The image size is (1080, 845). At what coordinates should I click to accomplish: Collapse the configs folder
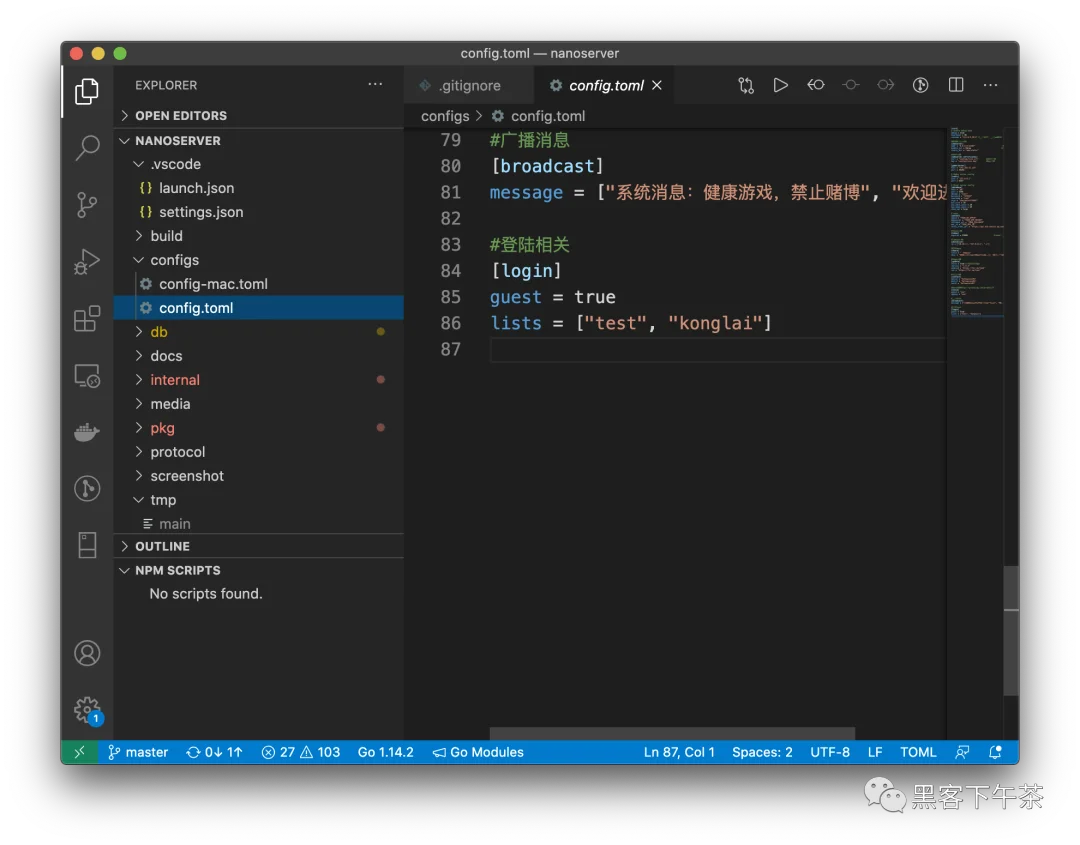(x=259, y=260)
